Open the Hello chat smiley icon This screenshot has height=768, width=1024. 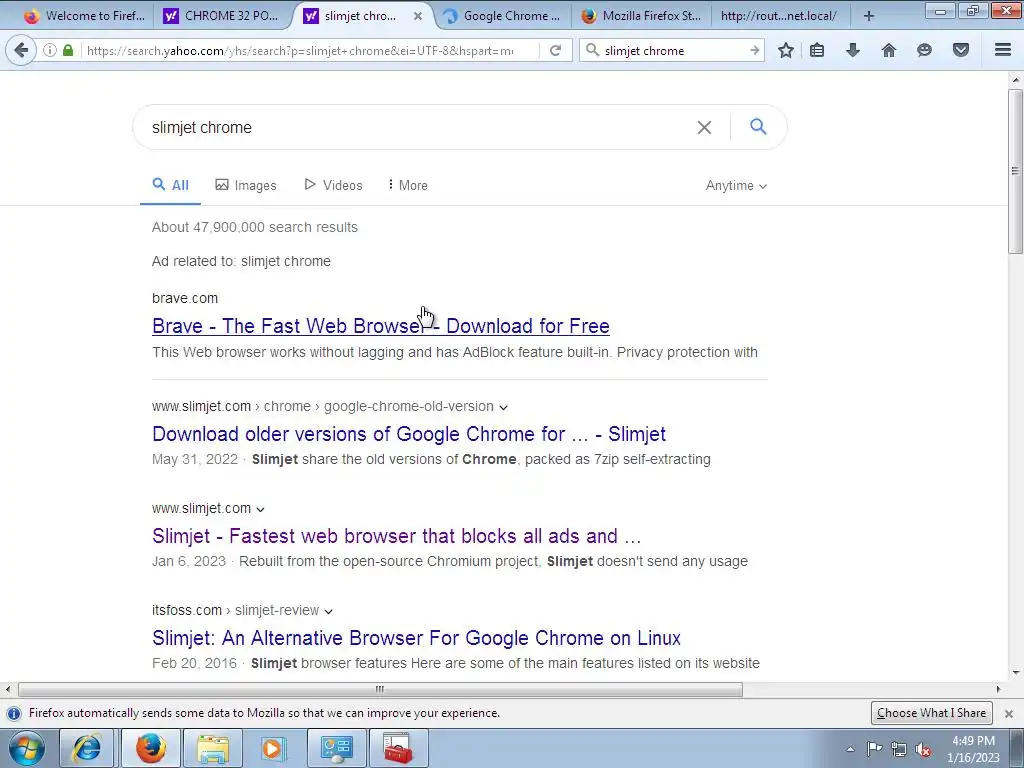[924, 50]
